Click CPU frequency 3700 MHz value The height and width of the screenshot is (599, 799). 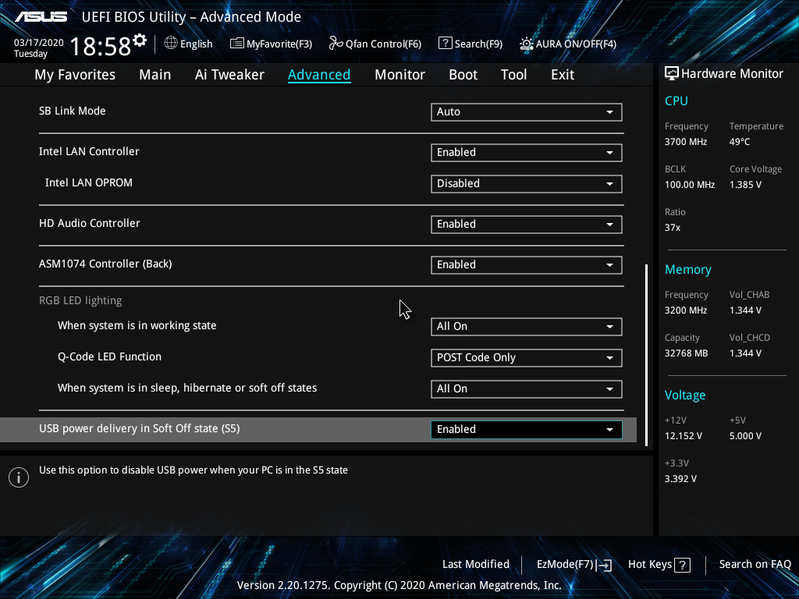click(x=685, y=142)
